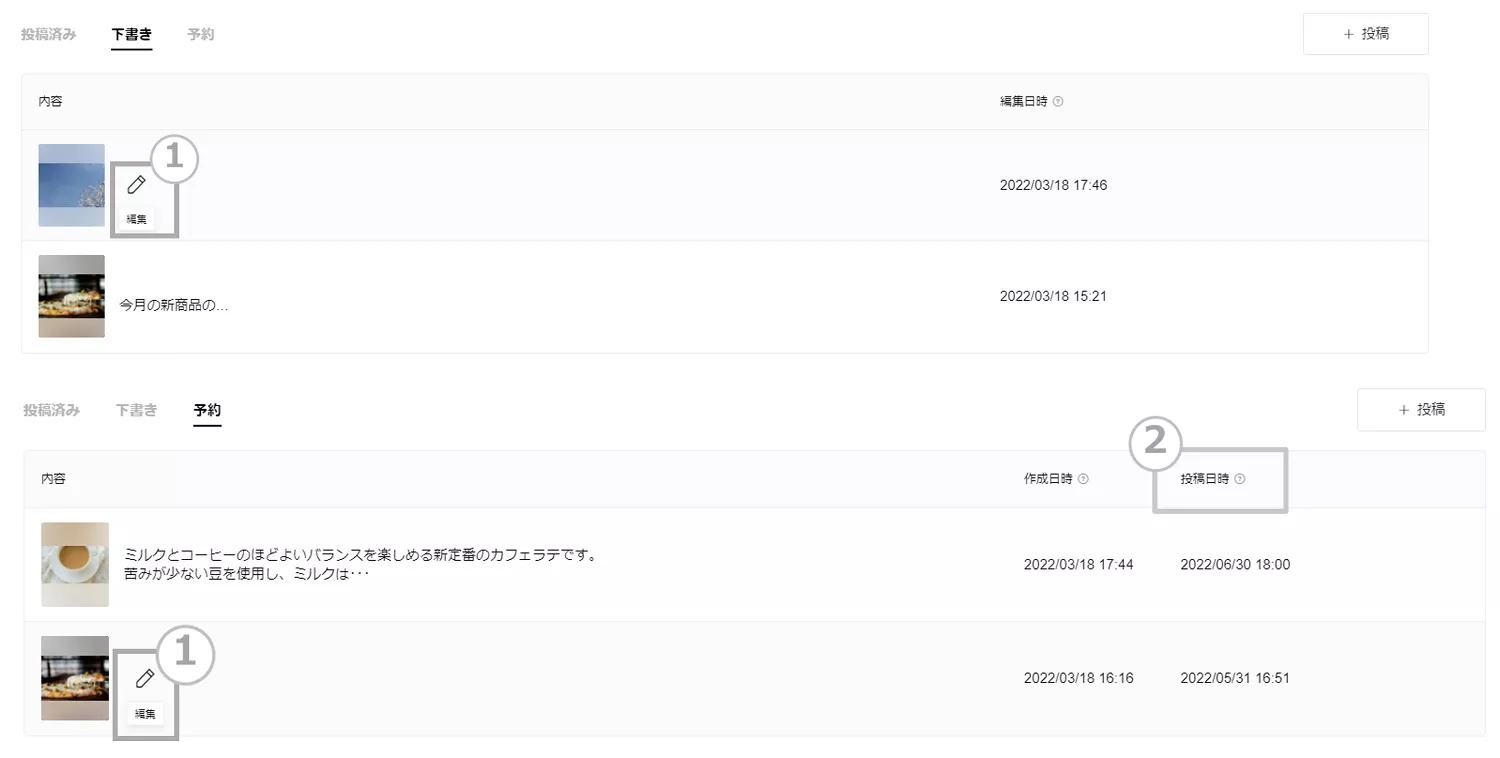The image size is (1500, 758).
Task: Open the coffee cup post thumbnail
Action: [x=75, y=564]
